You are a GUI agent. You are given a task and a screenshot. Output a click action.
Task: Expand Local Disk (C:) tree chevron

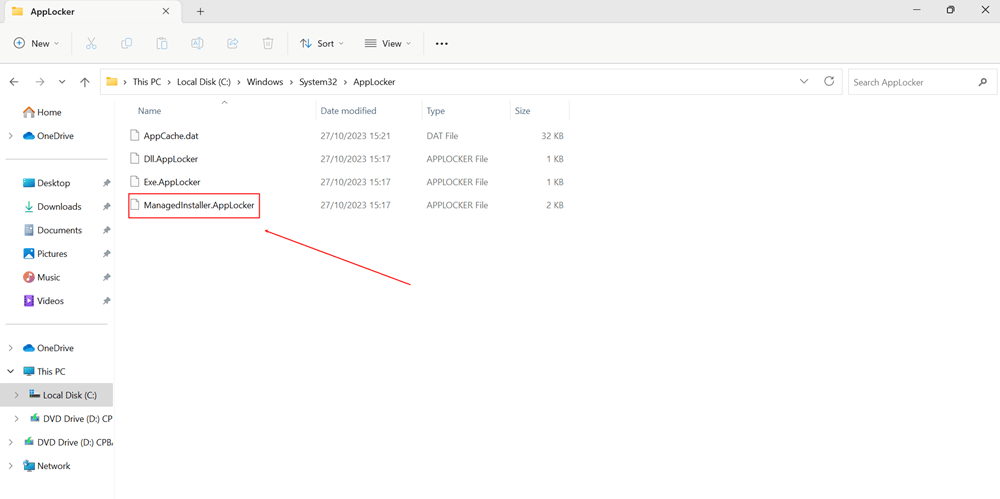(x=17, y=395)
